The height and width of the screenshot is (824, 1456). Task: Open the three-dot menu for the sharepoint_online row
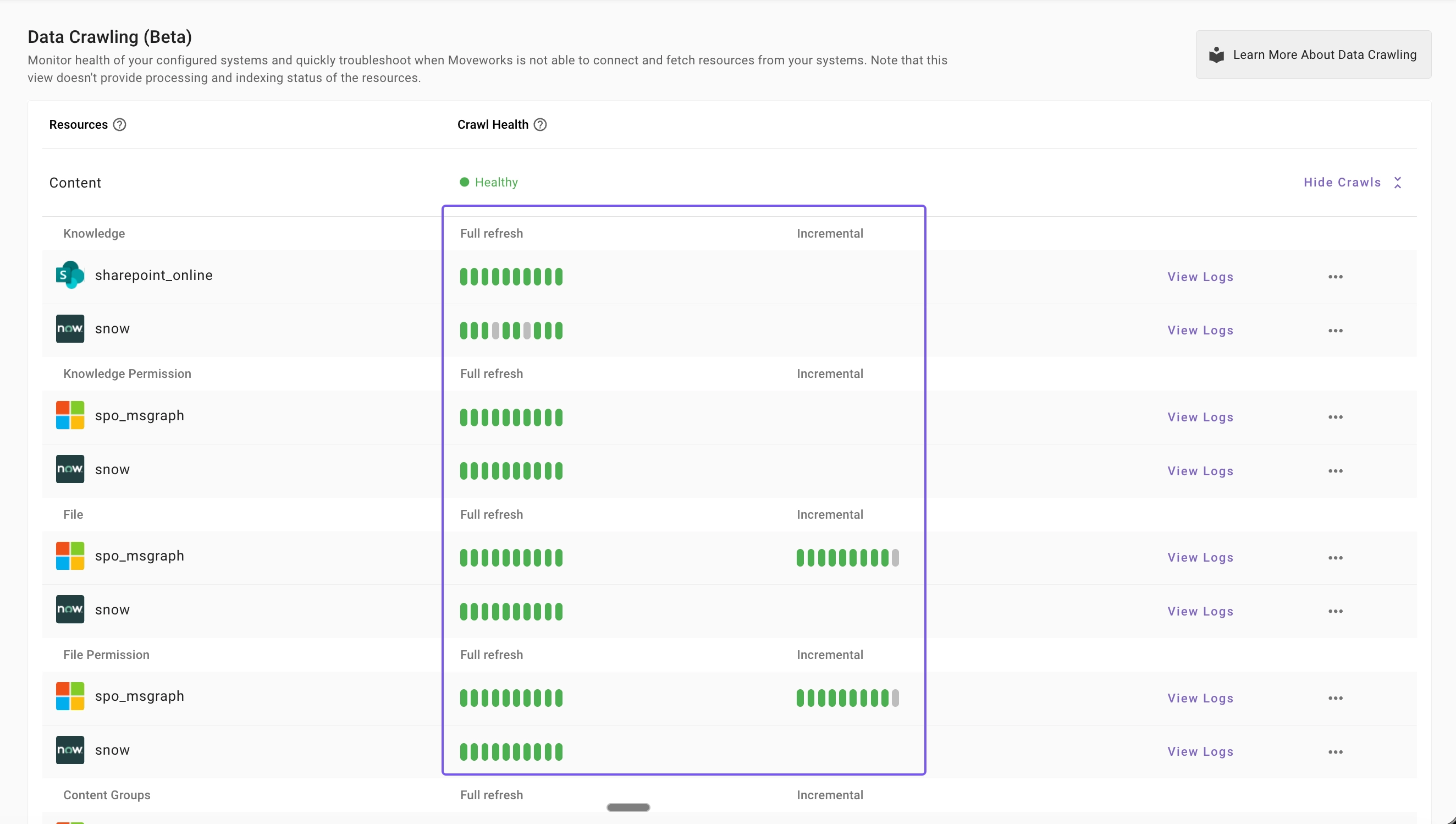pos(1335,277)
